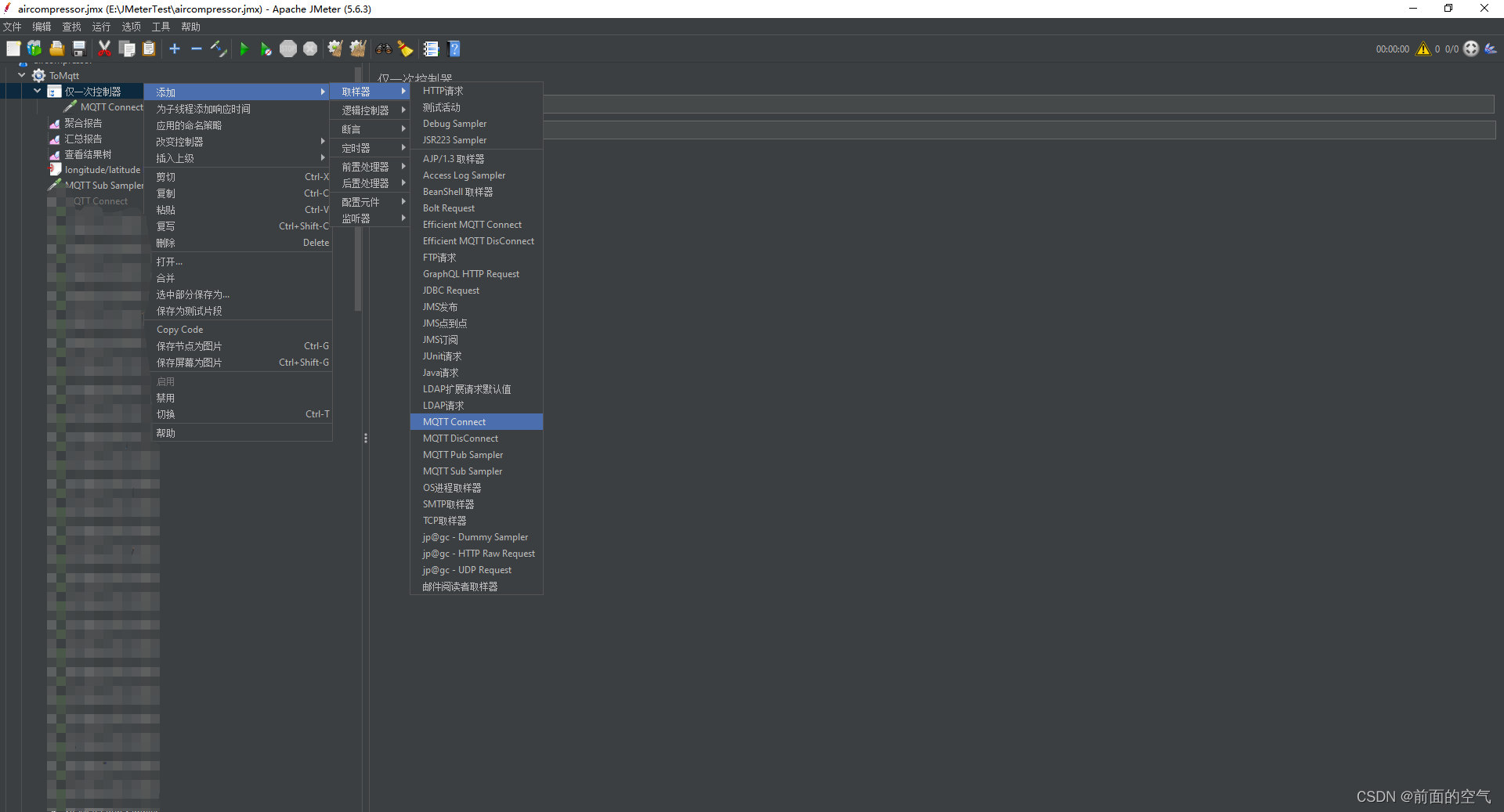Choose MQTT DisConnect sampler

476,438
